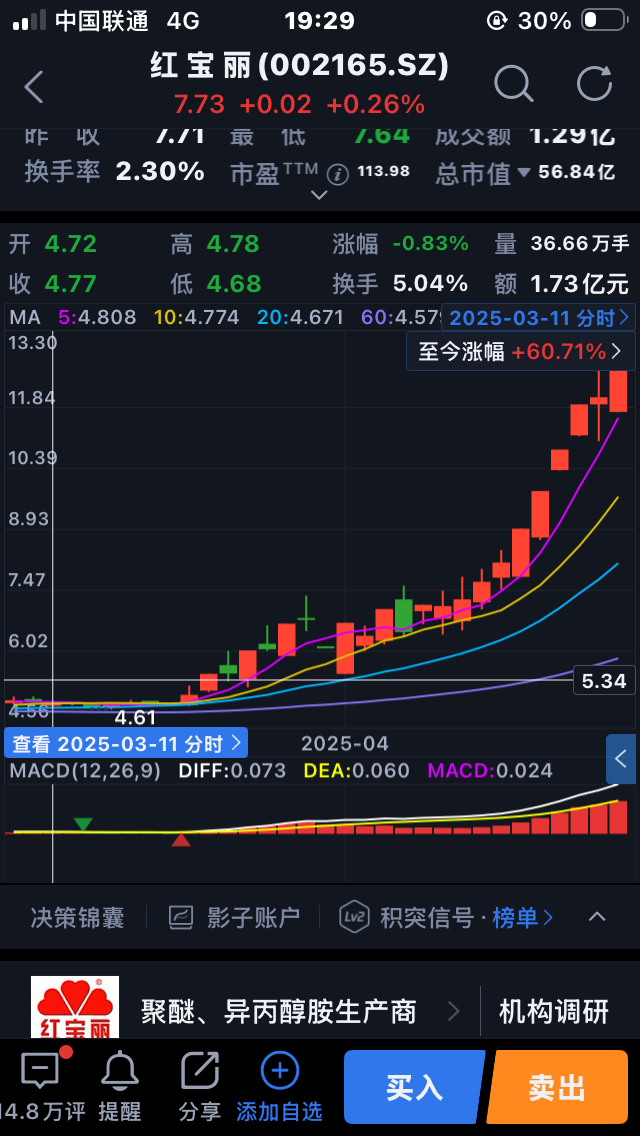The image size is (640, 1136).
Task: Tap 查看 2025-03-11 分时 button
Action: (126, 743)
